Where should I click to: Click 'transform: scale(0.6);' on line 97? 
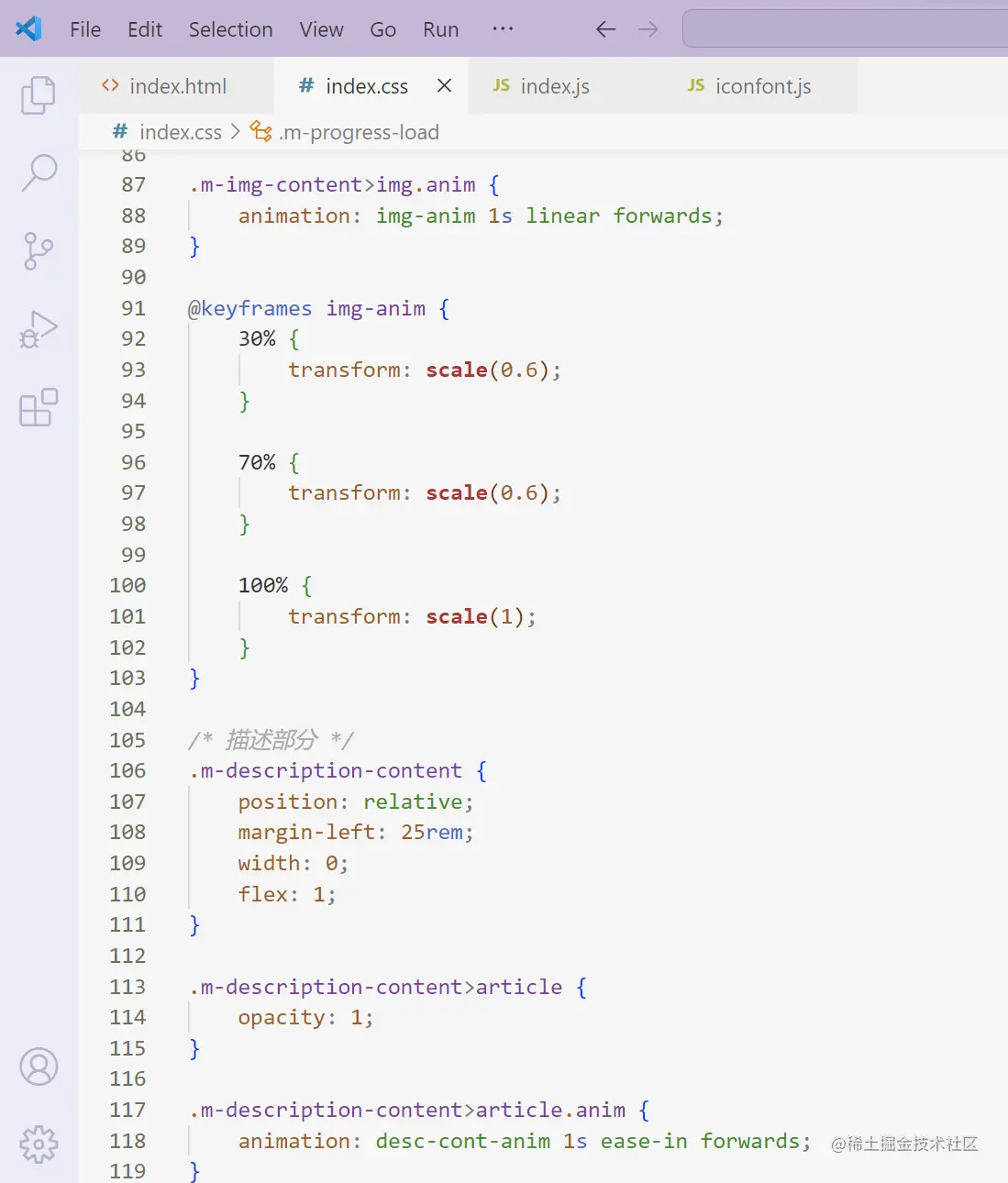click(x=425, y=492)
